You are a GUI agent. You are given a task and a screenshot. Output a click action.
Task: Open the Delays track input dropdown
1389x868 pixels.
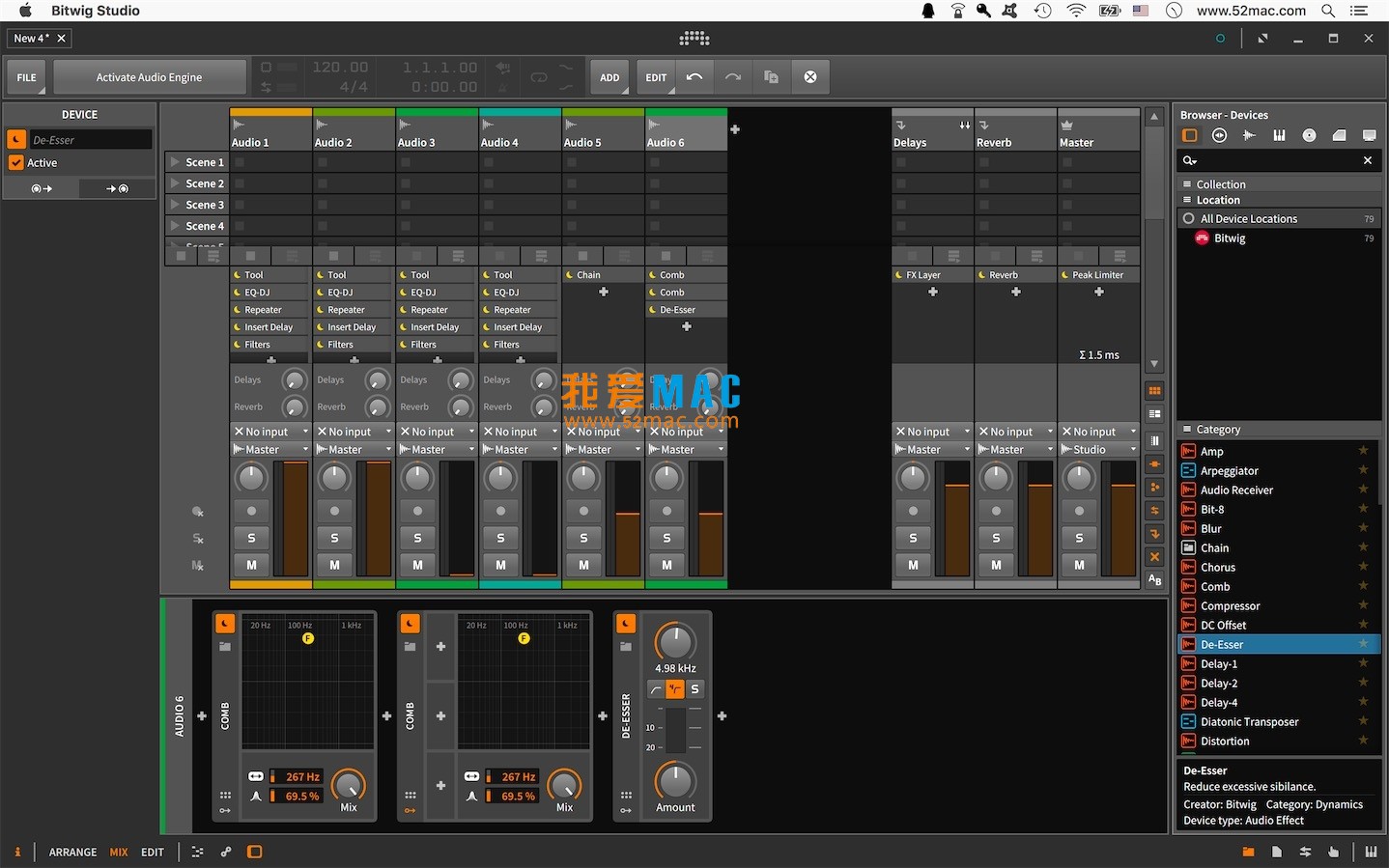pos(933,432)
